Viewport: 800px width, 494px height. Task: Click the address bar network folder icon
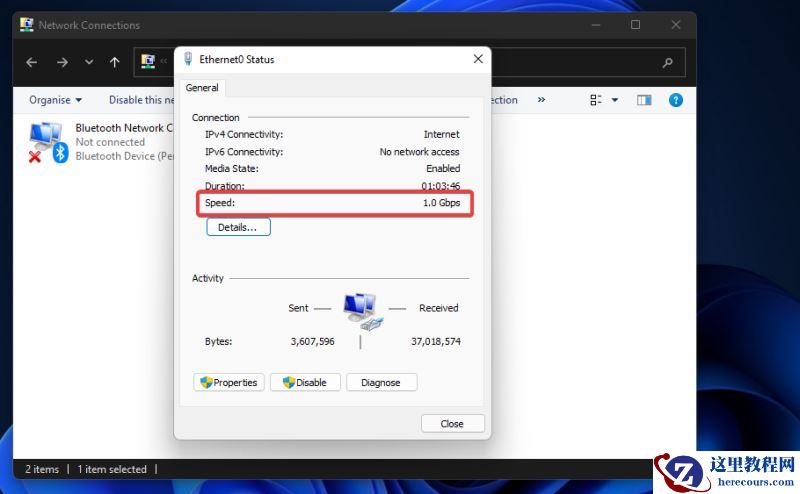[148, 62]
